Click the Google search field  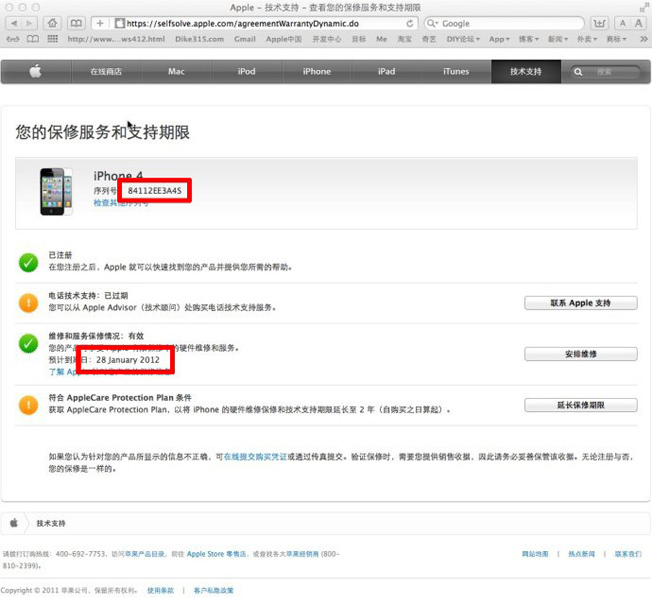coord(504,24)
